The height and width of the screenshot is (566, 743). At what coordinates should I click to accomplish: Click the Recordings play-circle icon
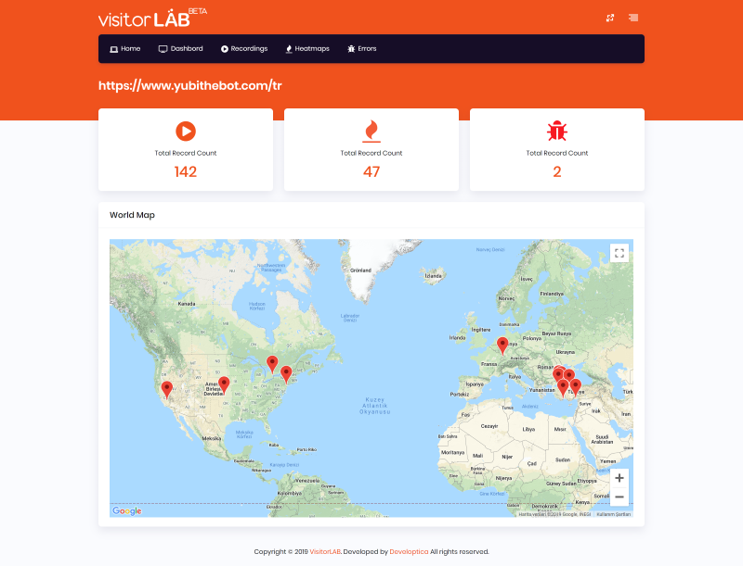click(x=225, y=49)
